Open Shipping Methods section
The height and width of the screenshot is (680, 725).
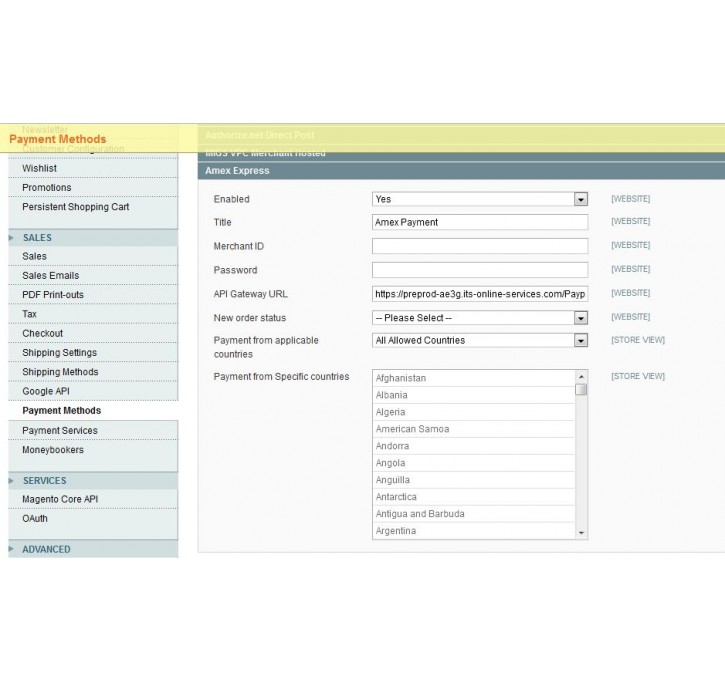coord(92,372)
